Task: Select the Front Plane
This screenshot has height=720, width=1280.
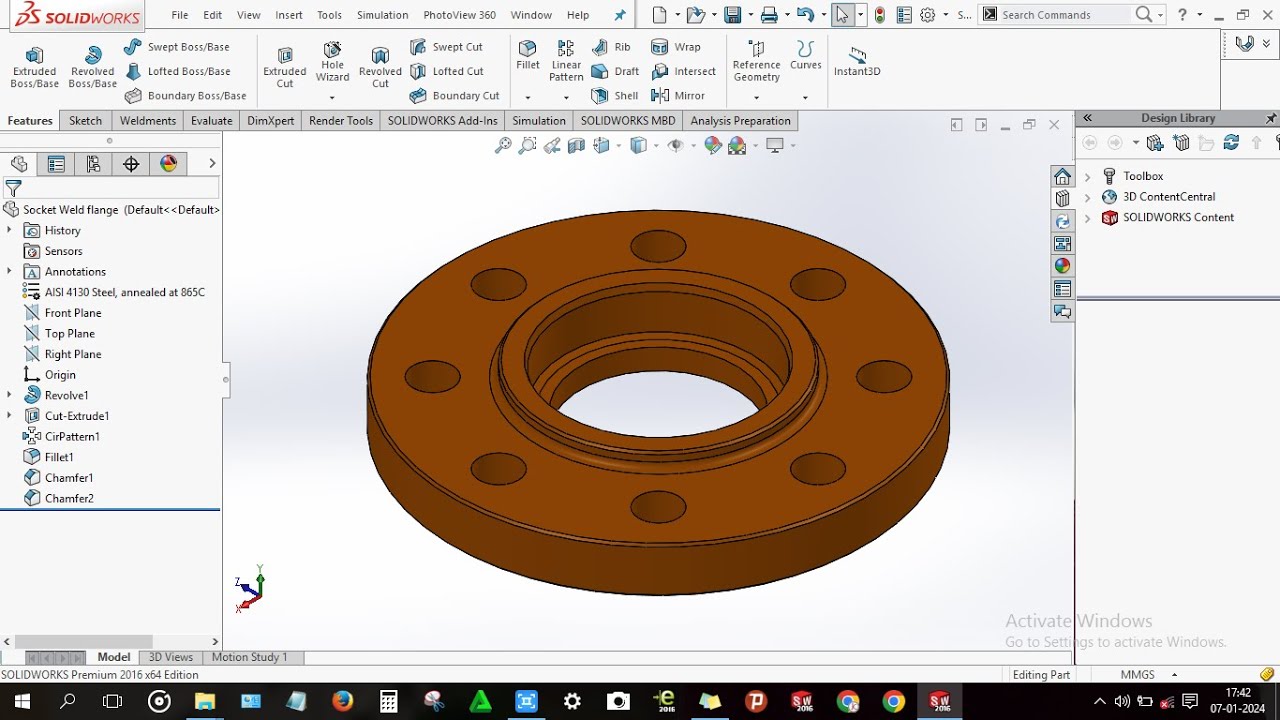Action: point(62,313)
